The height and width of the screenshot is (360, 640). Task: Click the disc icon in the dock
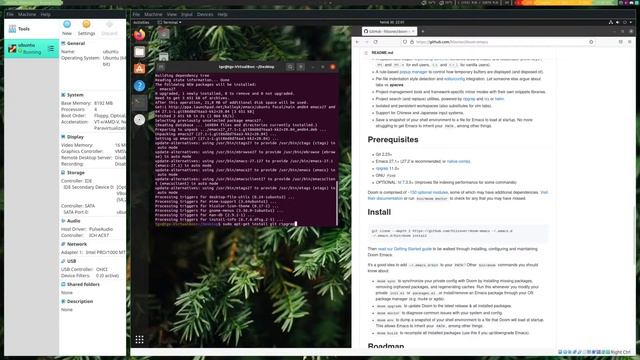(x=140, y=120)
